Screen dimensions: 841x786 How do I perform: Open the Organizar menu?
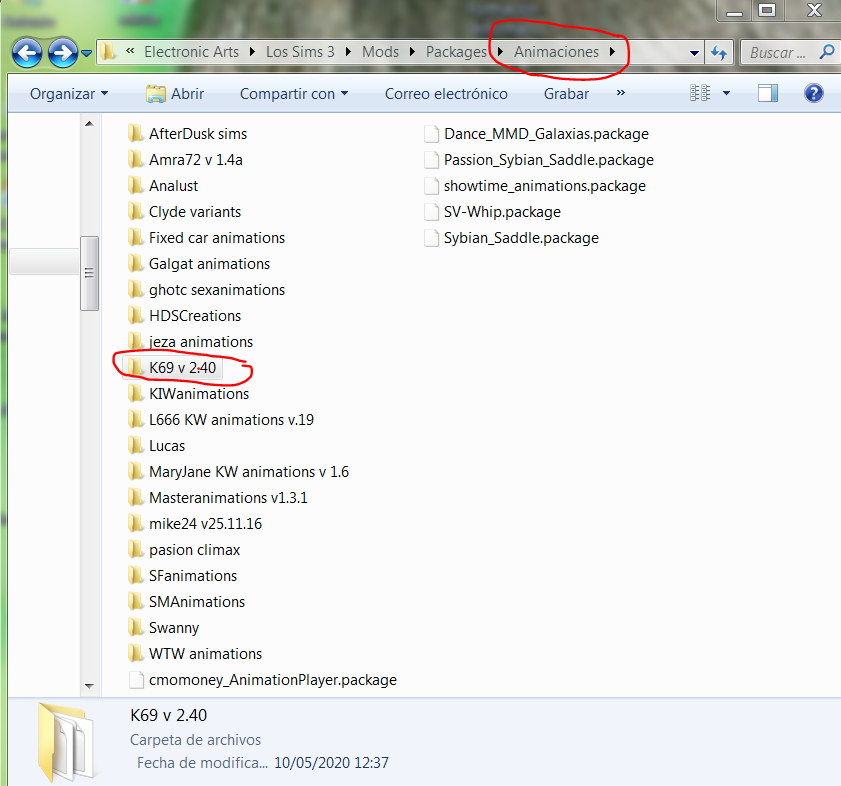pos(69,94)
